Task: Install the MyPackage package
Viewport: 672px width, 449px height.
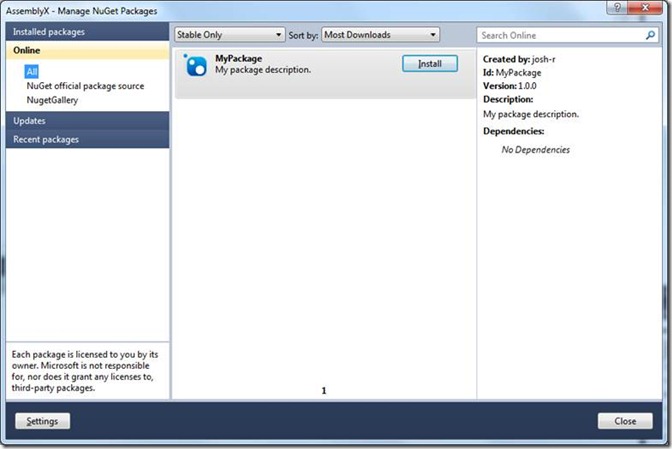Action: click(x=430, y=64)
